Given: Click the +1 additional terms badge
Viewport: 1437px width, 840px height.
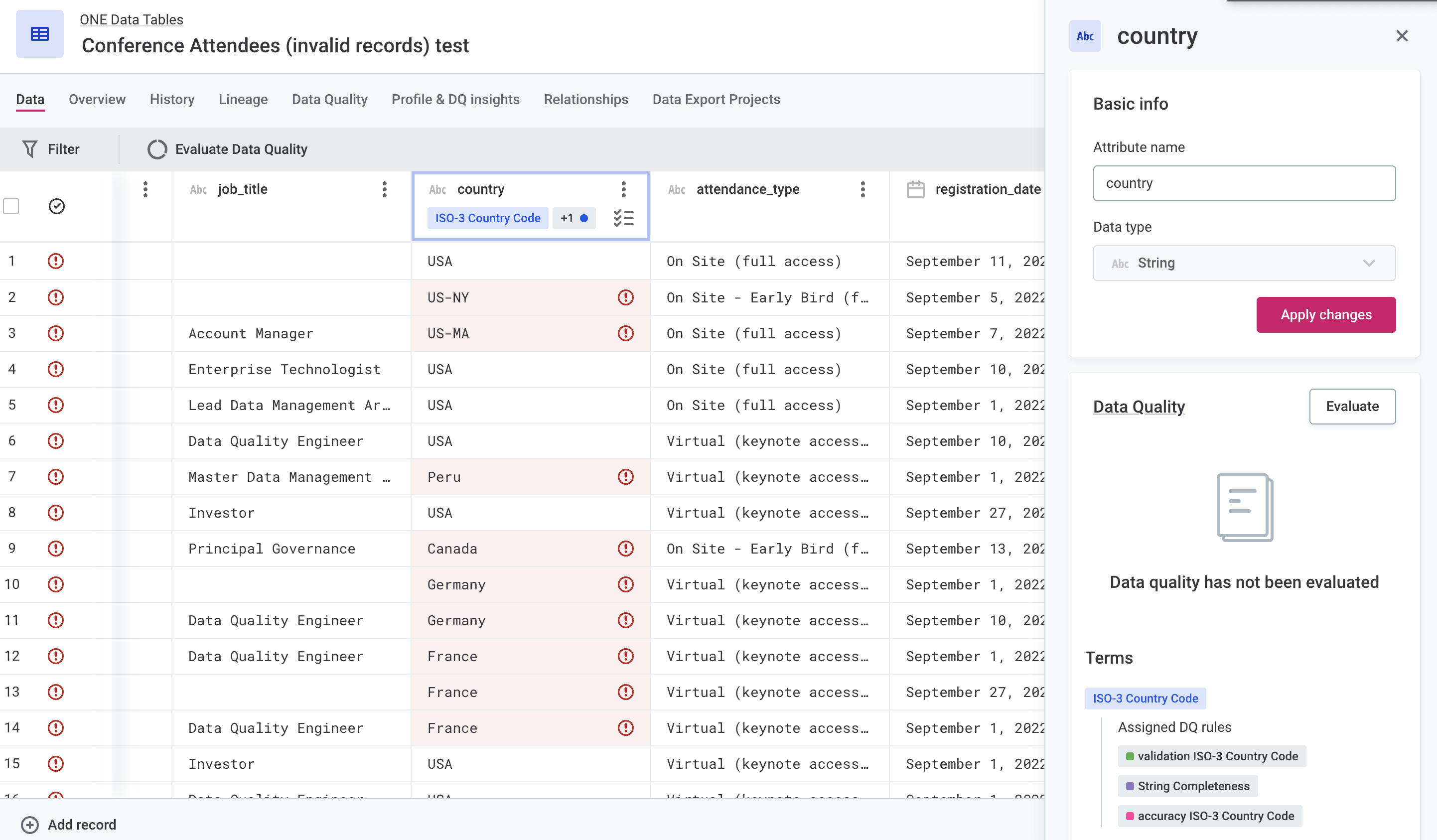Looking at the screenshot, I should coord(574,218).
